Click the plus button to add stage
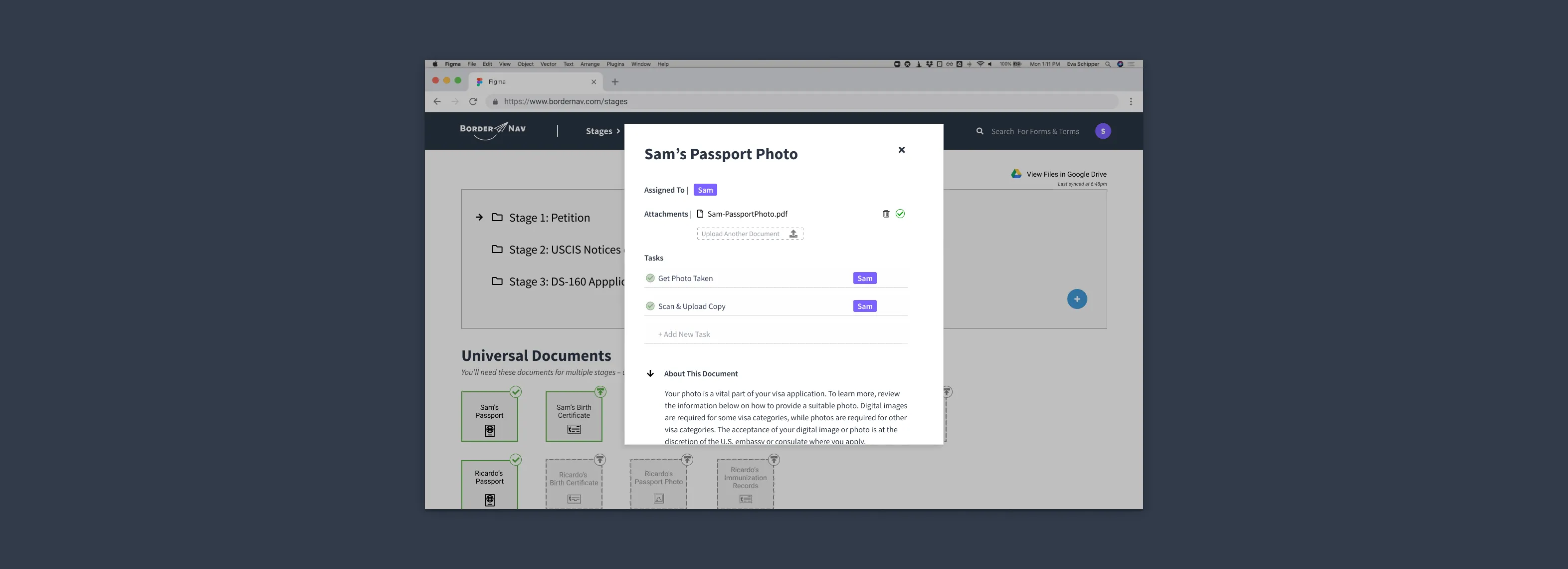 pos(1078,299)
